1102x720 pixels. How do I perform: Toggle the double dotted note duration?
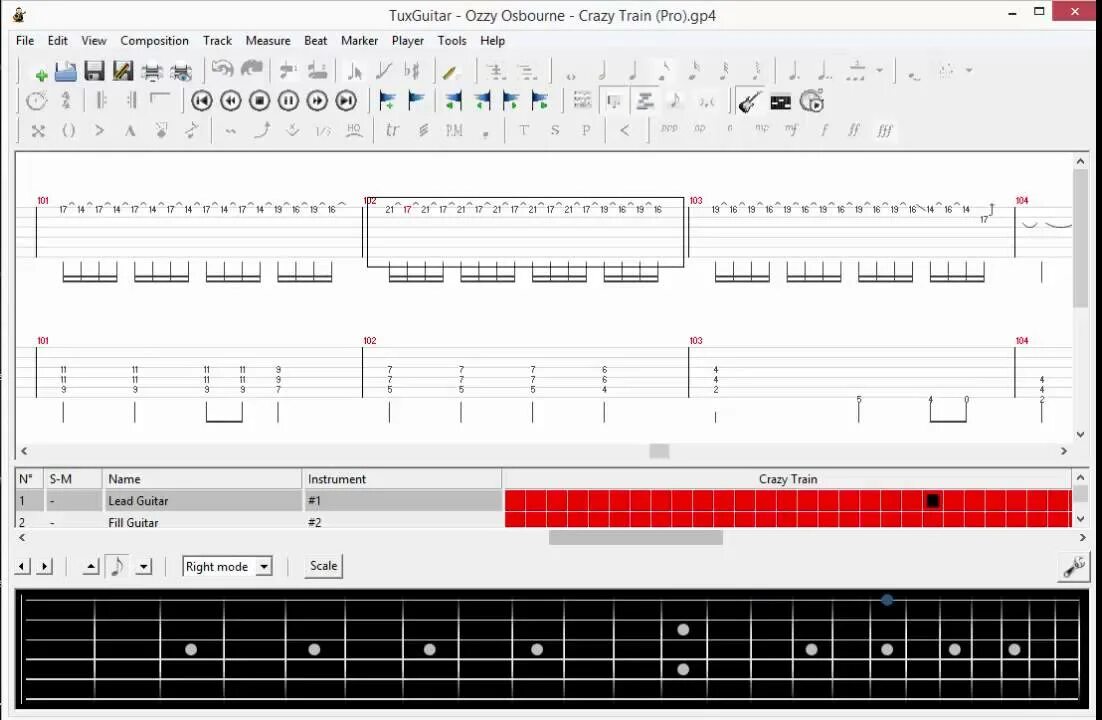(x=824, y=71)
